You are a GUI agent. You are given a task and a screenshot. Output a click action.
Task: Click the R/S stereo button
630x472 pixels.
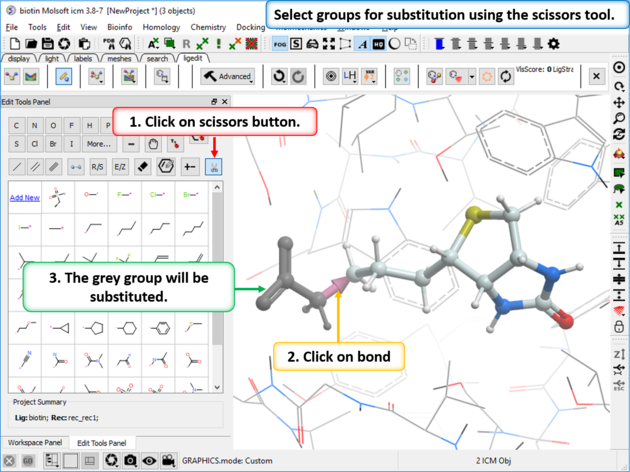[97, 166]
